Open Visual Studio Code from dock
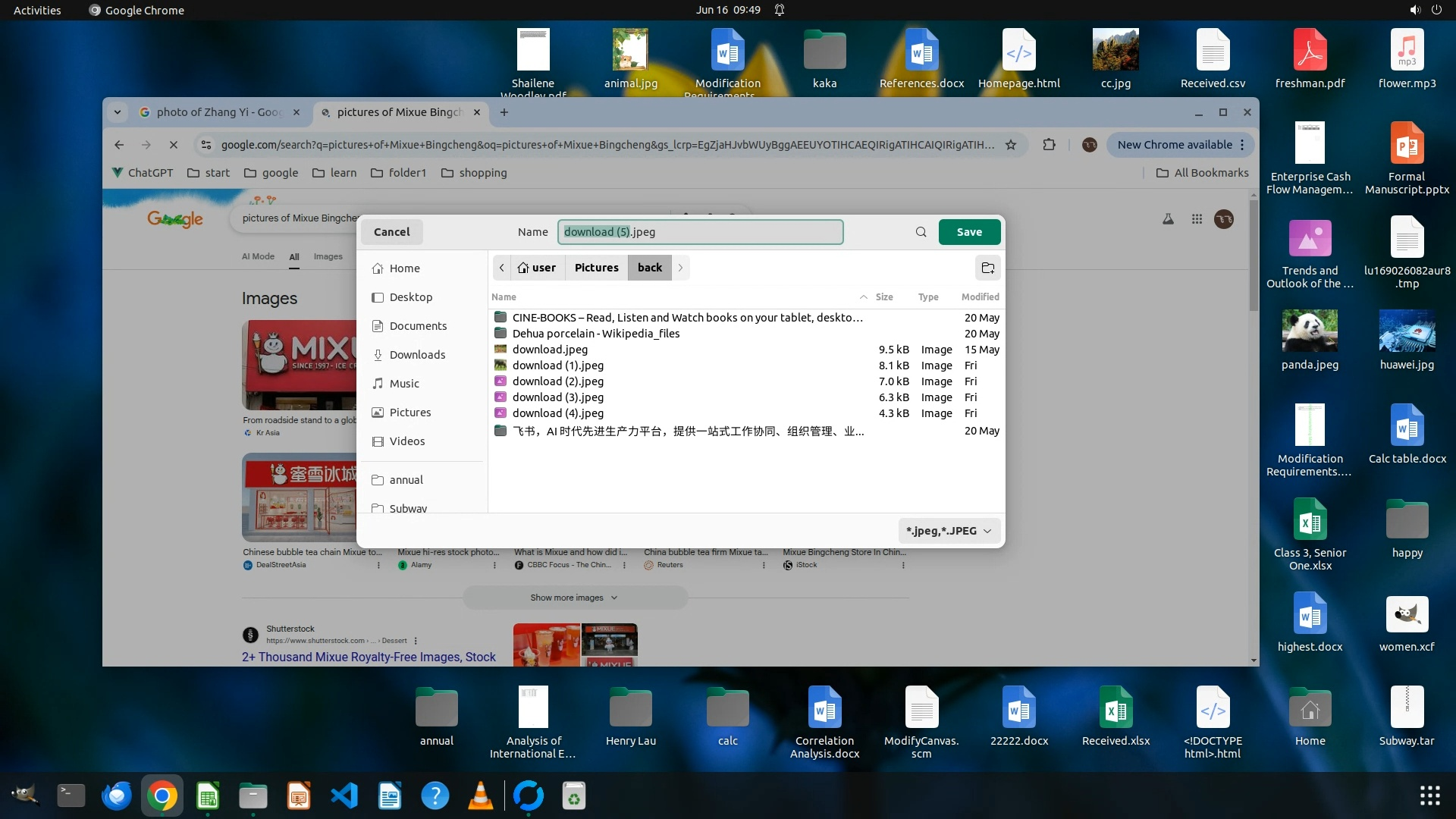The width and height of the screenshot is (1456, 819). point(344,796)
